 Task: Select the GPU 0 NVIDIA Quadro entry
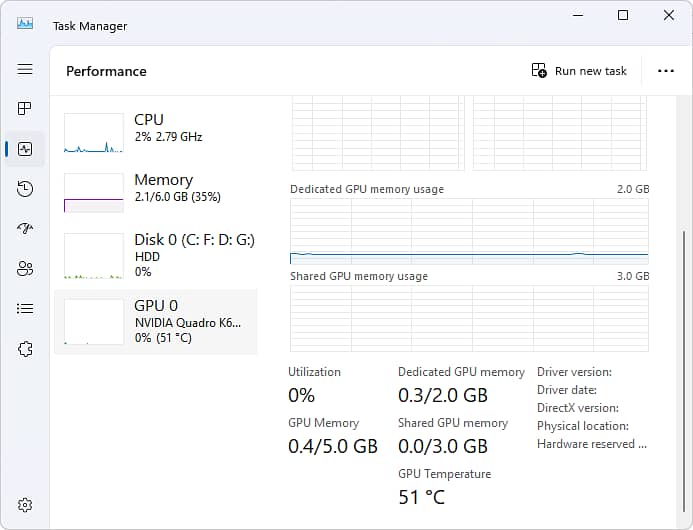(156, 322)
